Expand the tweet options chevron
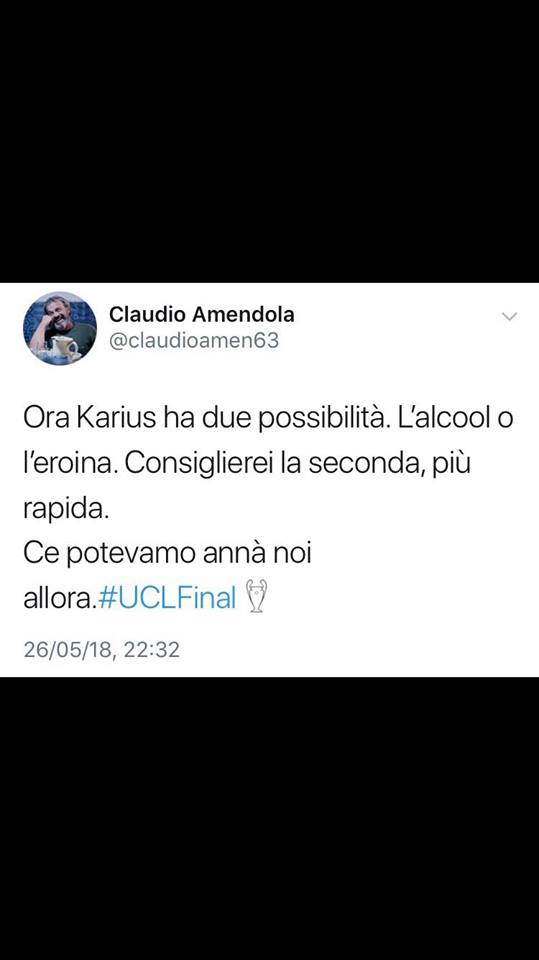The width and height of the screenshot is (539, 960). tap(509, 317)
